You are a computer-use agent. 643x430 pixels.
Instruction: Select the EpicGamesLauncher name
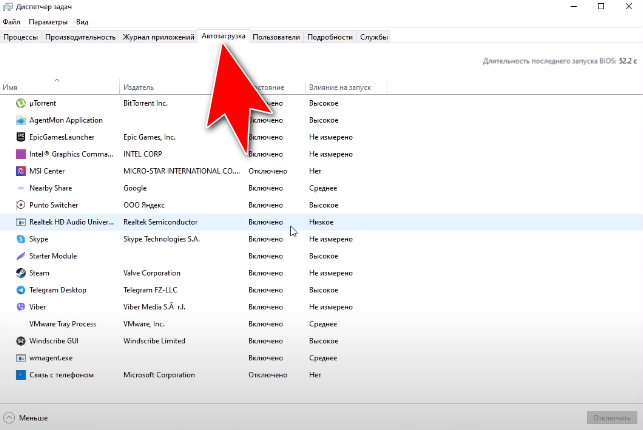tap(62, 137)
